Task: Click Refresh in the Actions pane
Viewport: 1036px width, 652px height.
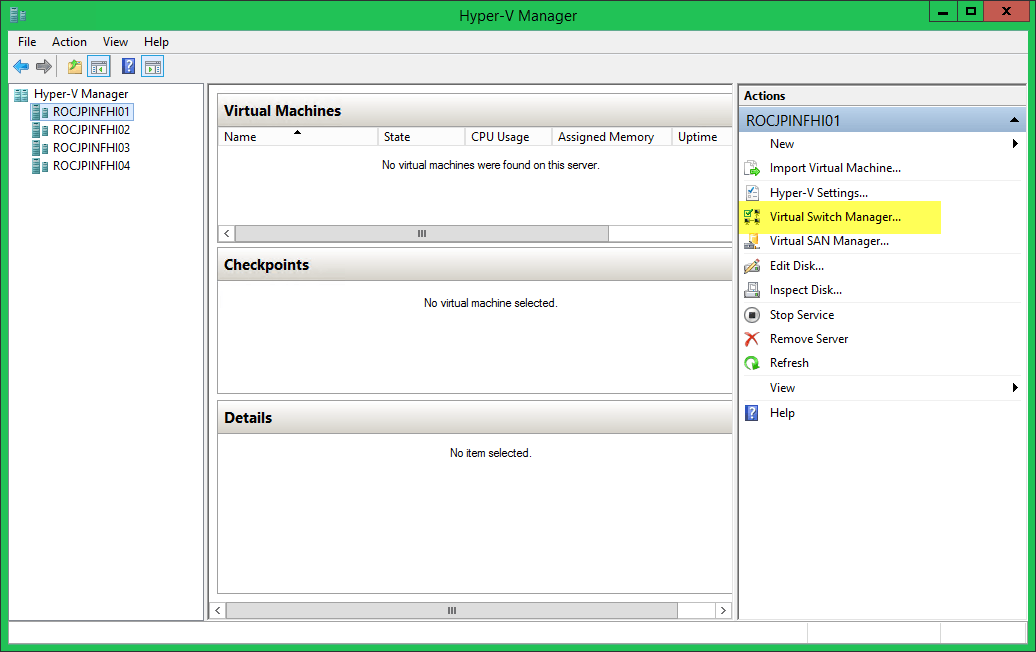Action: click(x=789, y=363)
